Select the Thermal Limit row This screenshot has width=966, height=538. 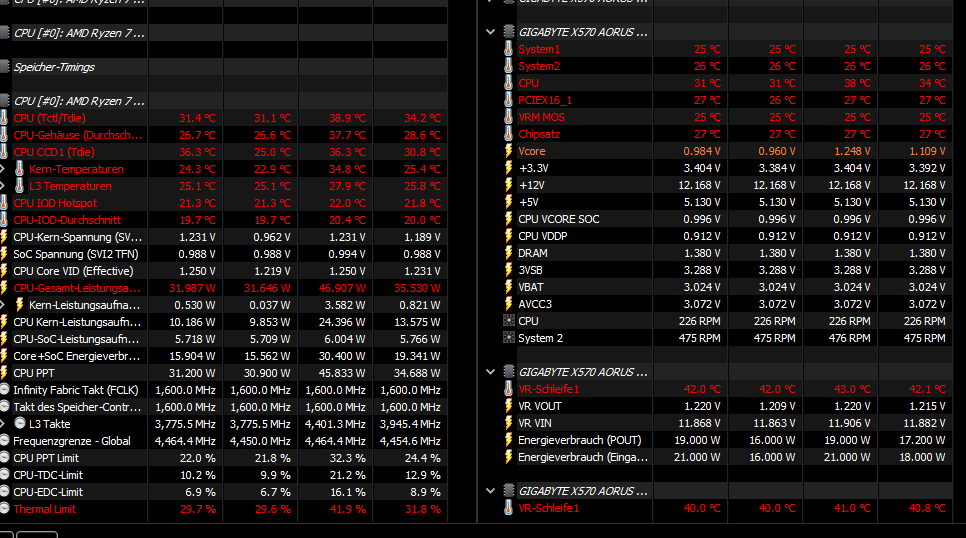click(x=224, y=509)
